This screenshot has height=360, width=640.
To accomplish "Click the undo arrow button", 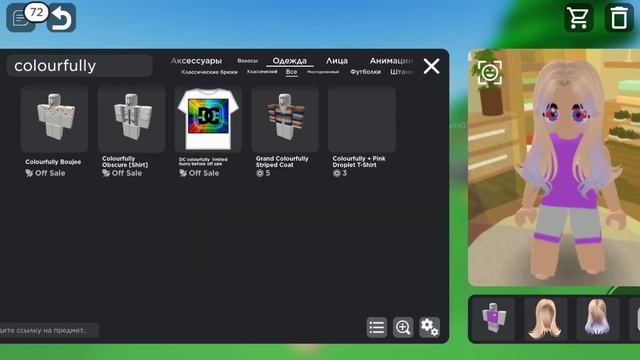I will (x=61, y=18).
